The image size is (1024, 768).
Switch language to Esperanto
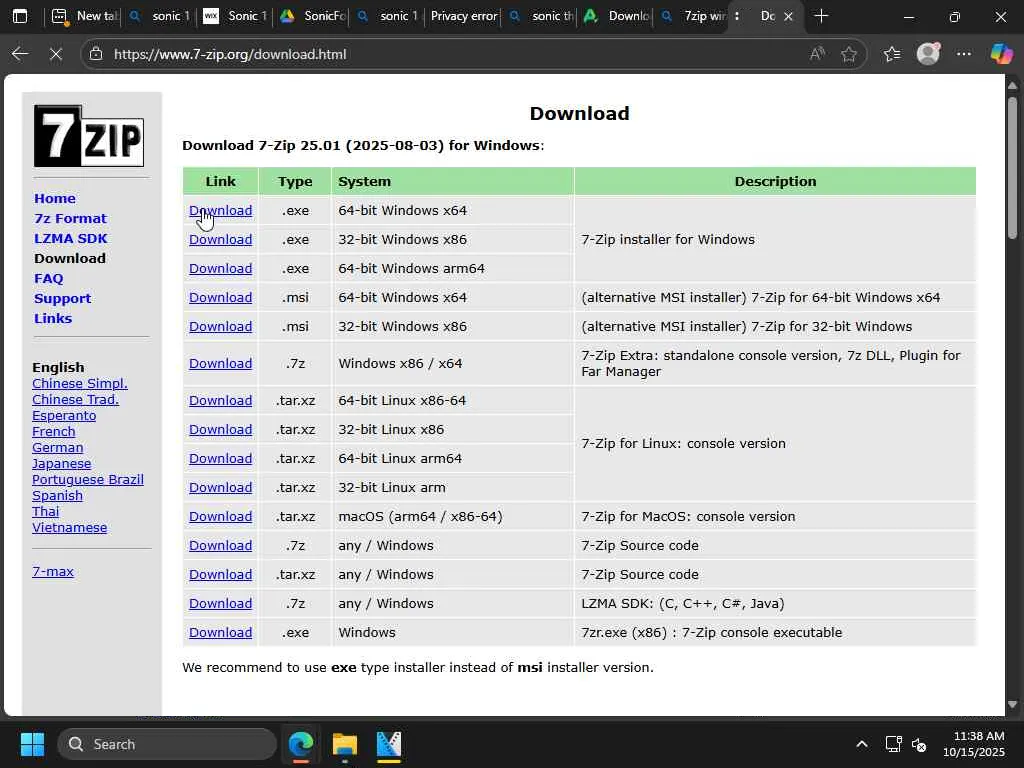coord(64,415)
